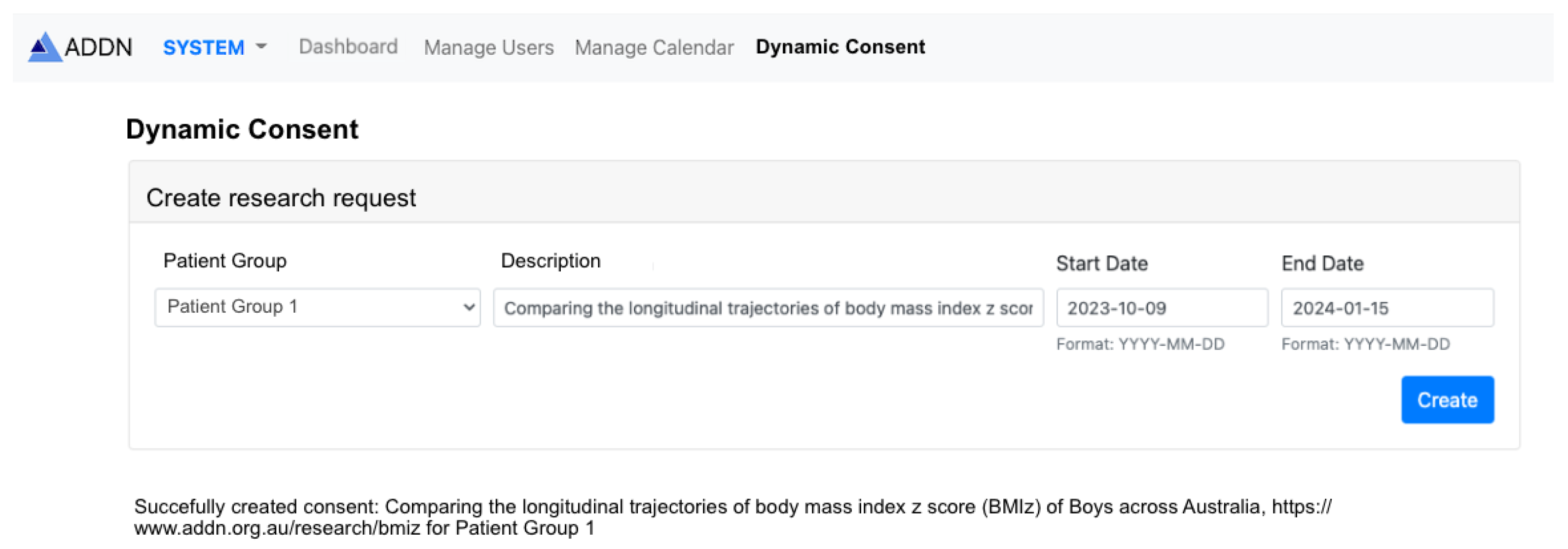Focus the Description text field
The height and width of the screenshot is (549, 1568).
click(x=767, y=308)
